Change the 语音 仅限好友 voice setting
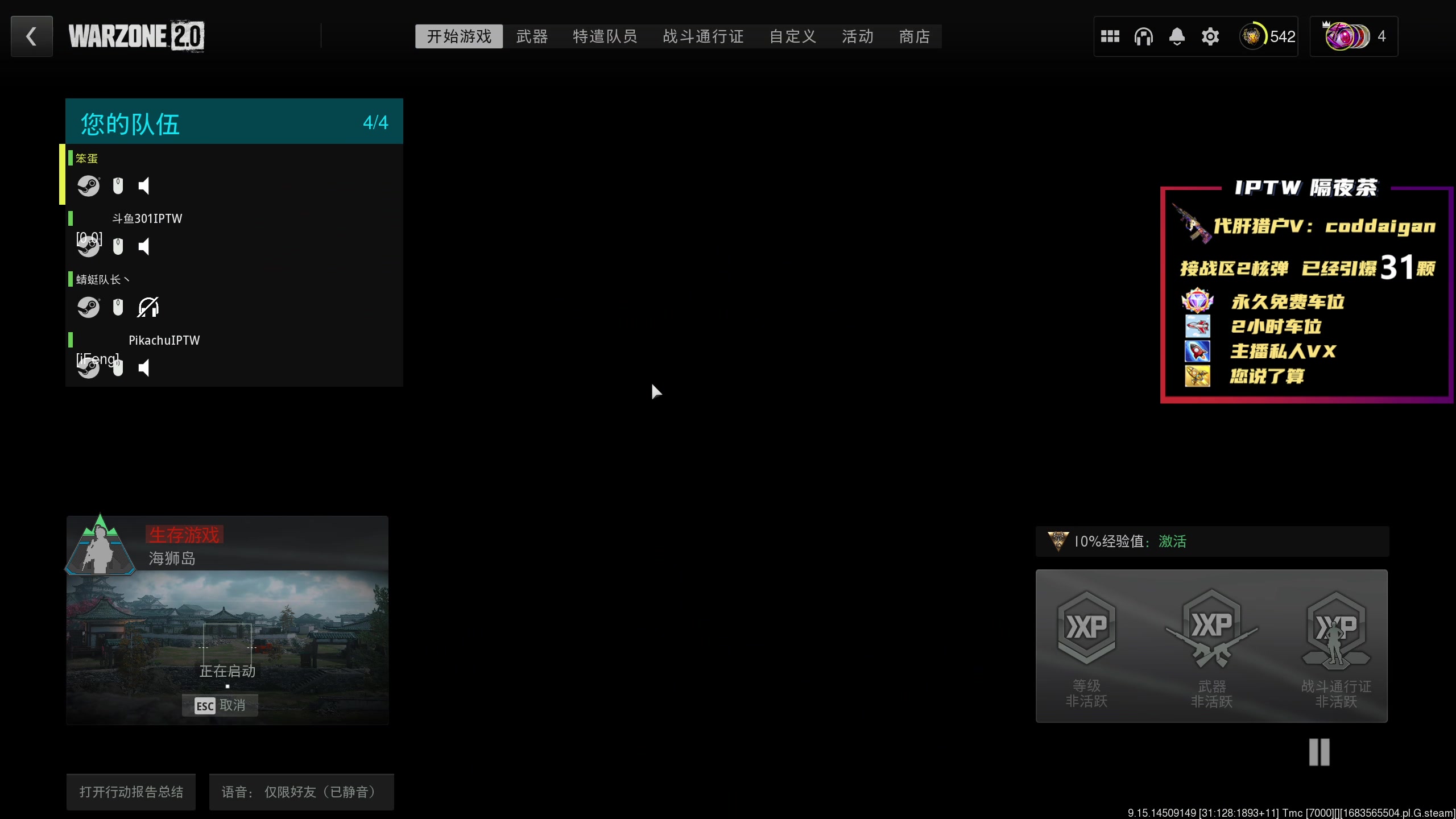Image resolution: width=1456 pixels, height=819 pixels. pyautogui.click(x=301, y=792)
